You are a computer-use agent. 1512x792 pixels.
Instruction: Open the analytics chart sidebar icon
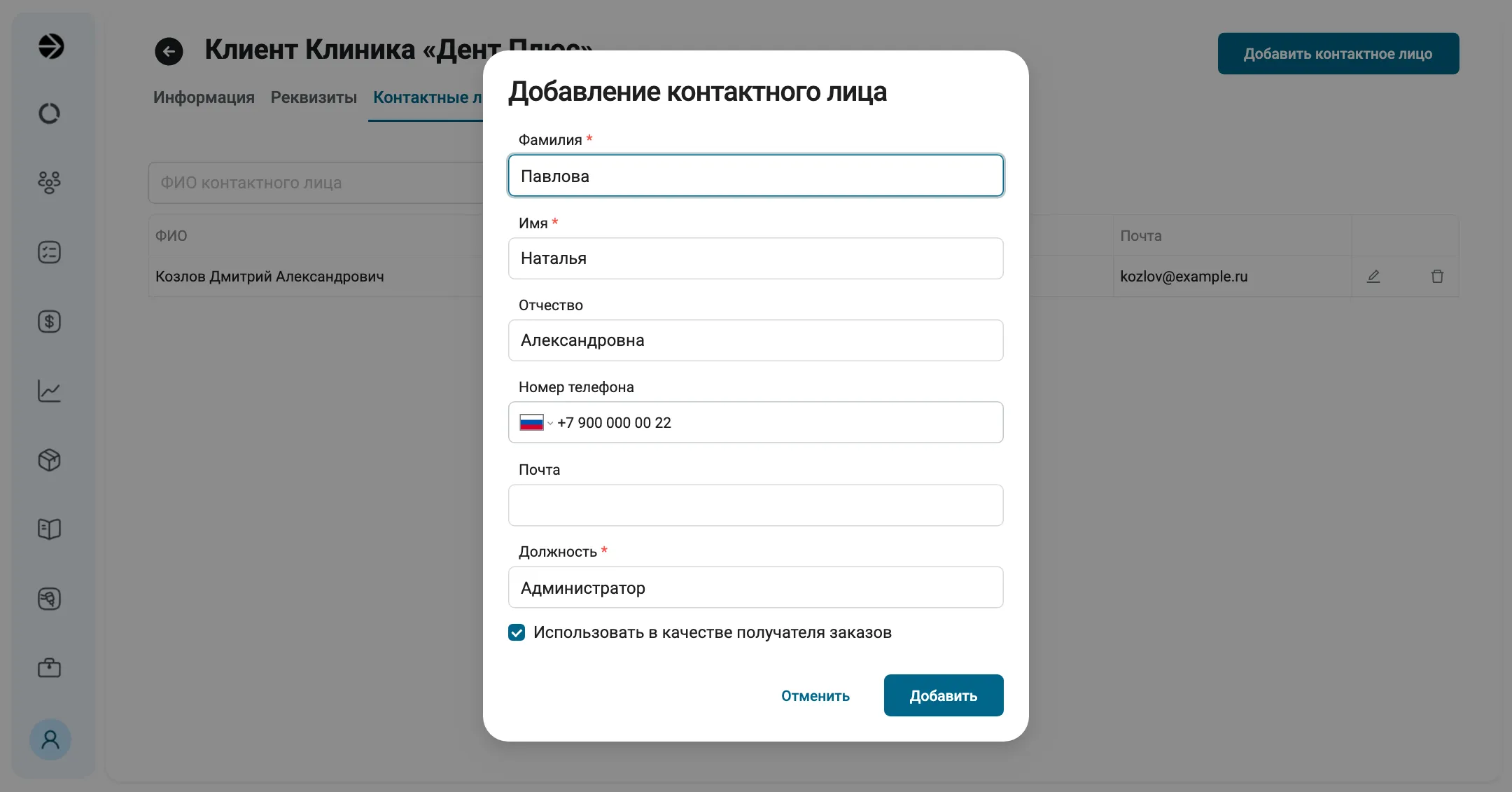(49, 391)
